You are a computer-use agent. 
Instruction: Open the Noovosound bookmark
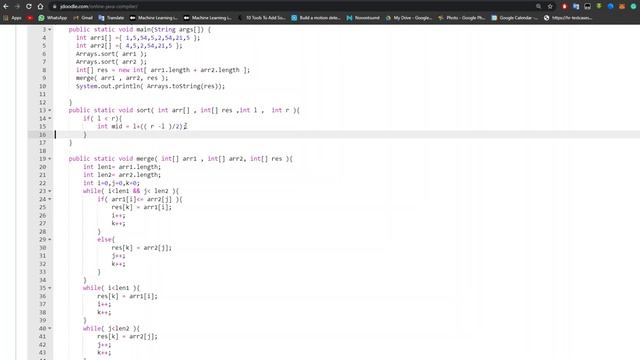(x=363, y=18)
